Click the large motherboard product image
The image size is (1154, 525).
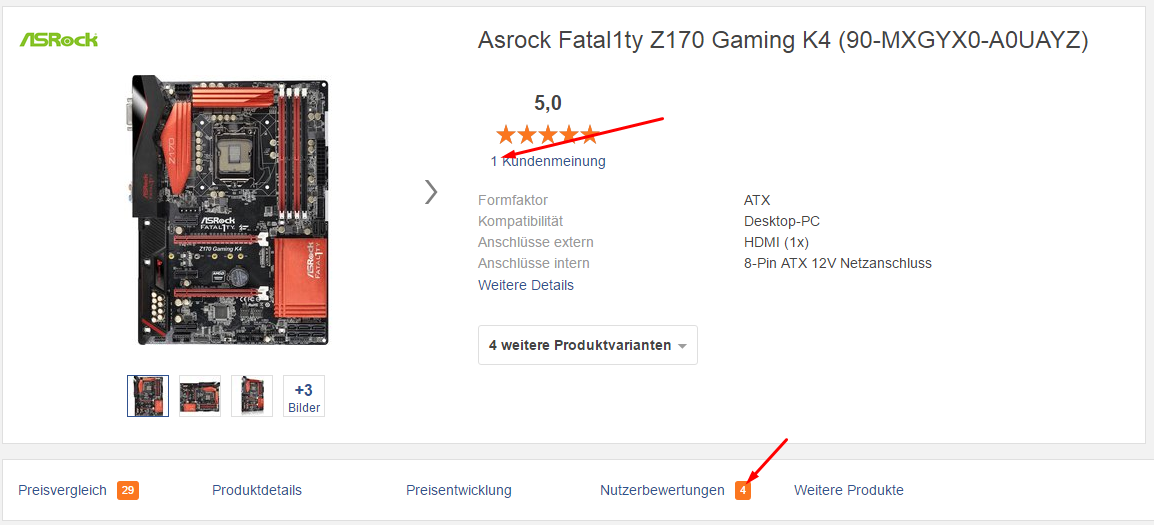226,210
